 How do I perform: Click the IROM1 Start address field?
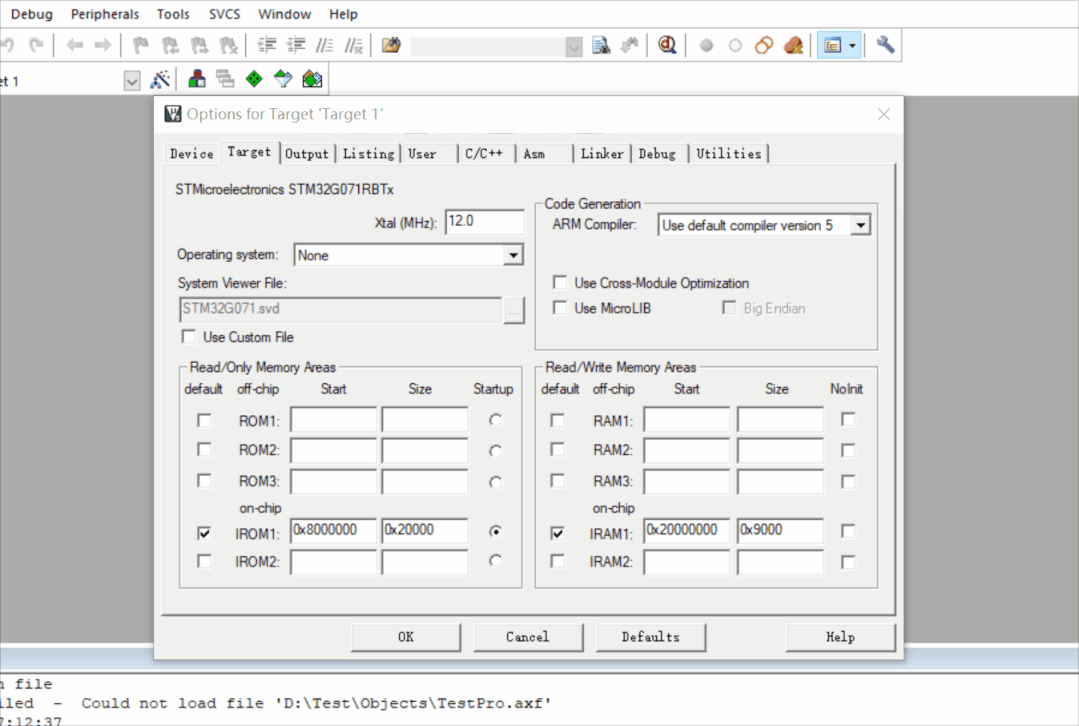[333, 531]
